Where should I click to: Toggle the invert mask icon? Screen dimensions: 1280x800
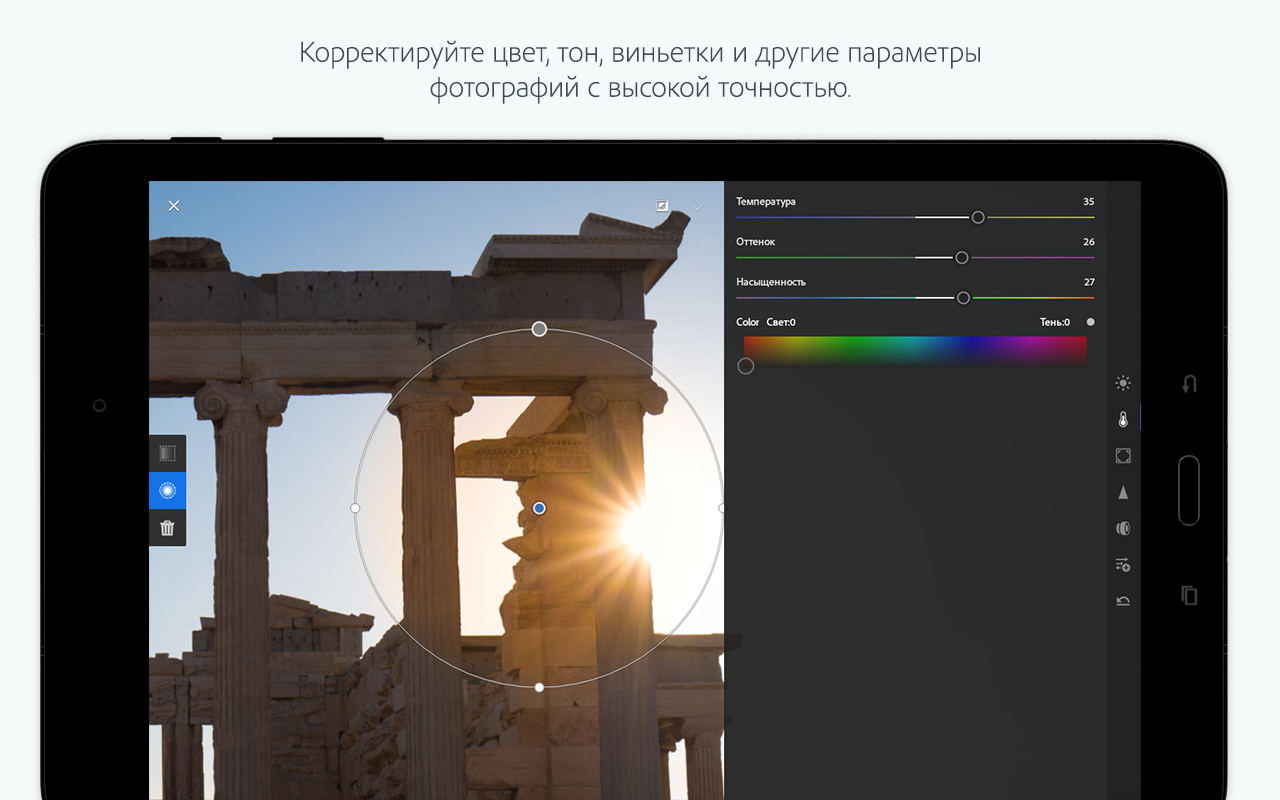tap(662, 205)
